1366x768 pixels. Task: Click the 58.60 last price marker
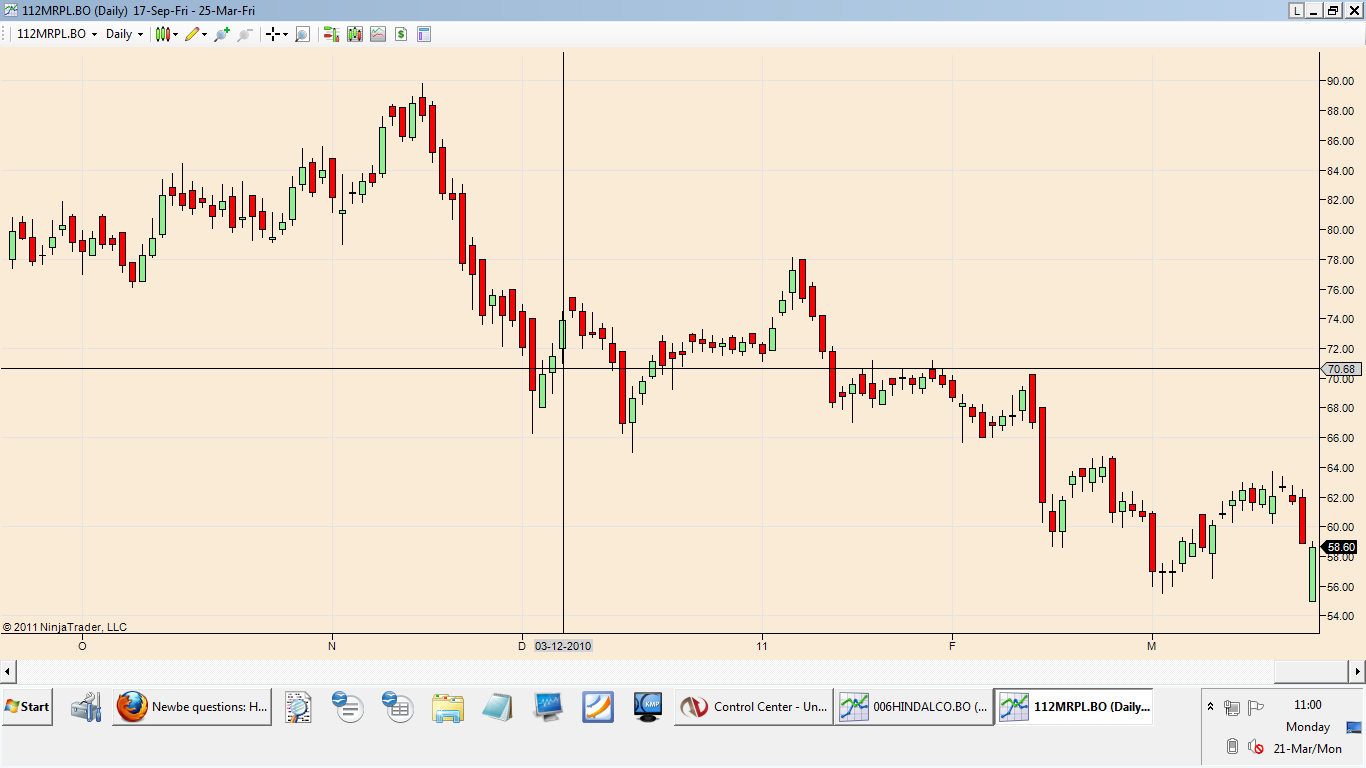pos(1340,547)
